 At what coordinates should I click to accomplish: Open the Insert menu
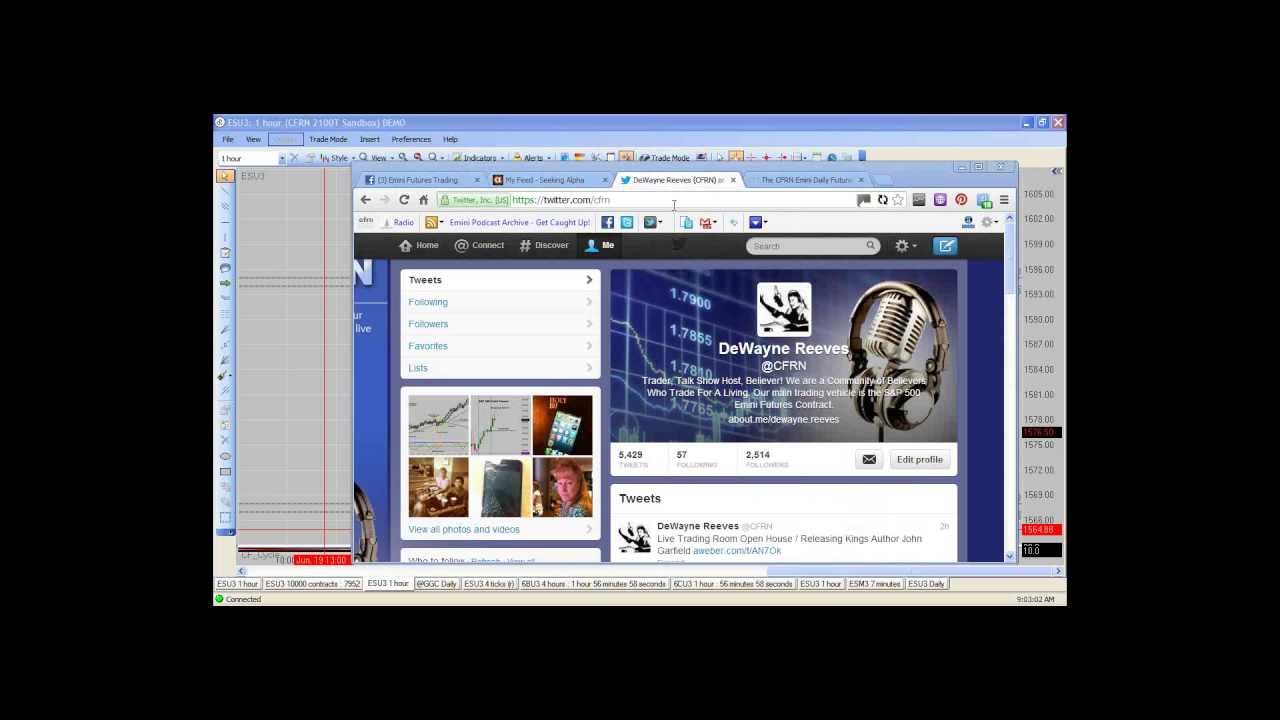click(x=369, y=139)
